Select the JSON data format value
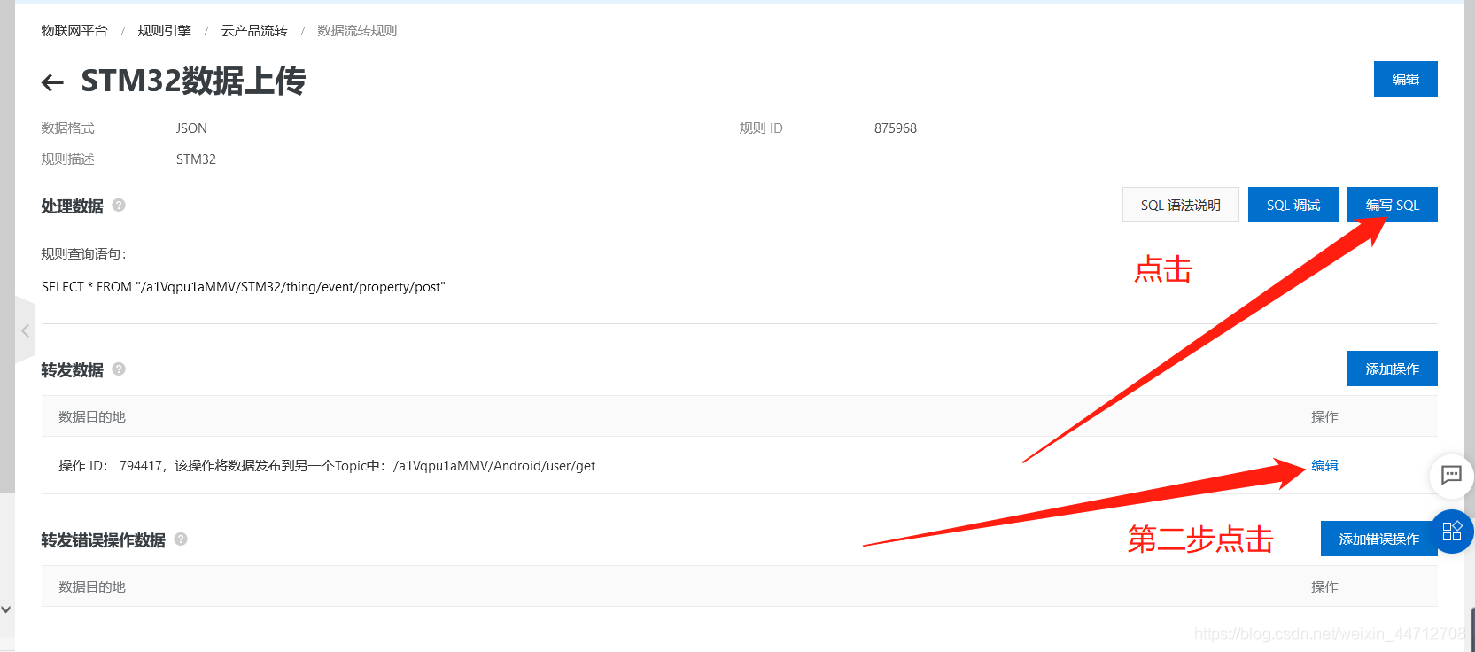 (191, 128)
